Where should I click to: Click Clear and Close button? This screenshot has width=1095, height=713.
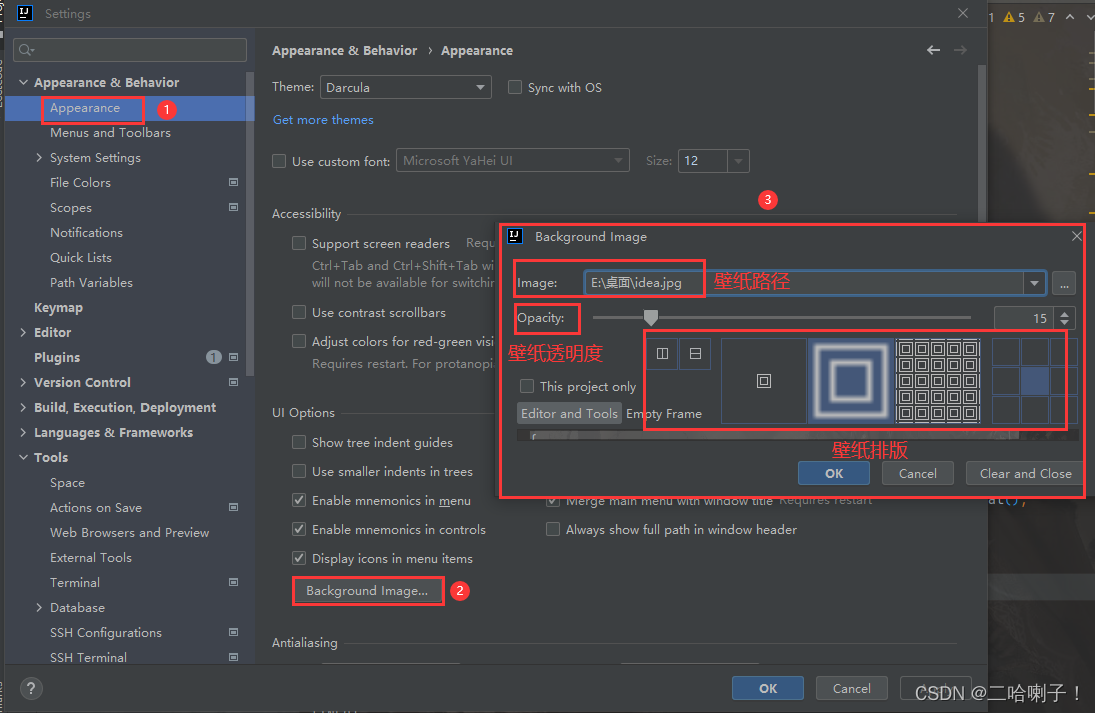(x=1025, y=473)
